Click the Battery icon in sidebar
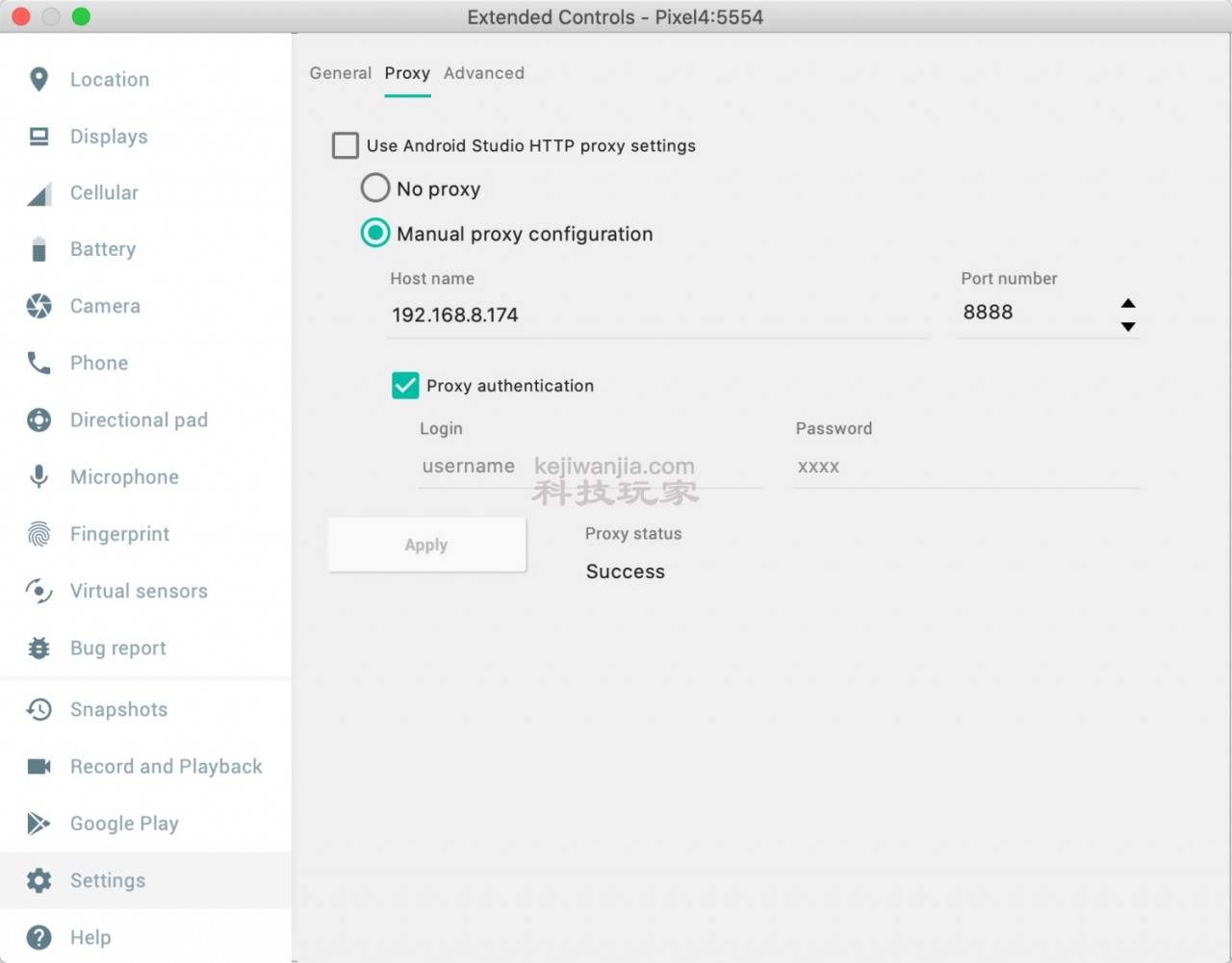The image size is (1232, 963). pos(38,249)
